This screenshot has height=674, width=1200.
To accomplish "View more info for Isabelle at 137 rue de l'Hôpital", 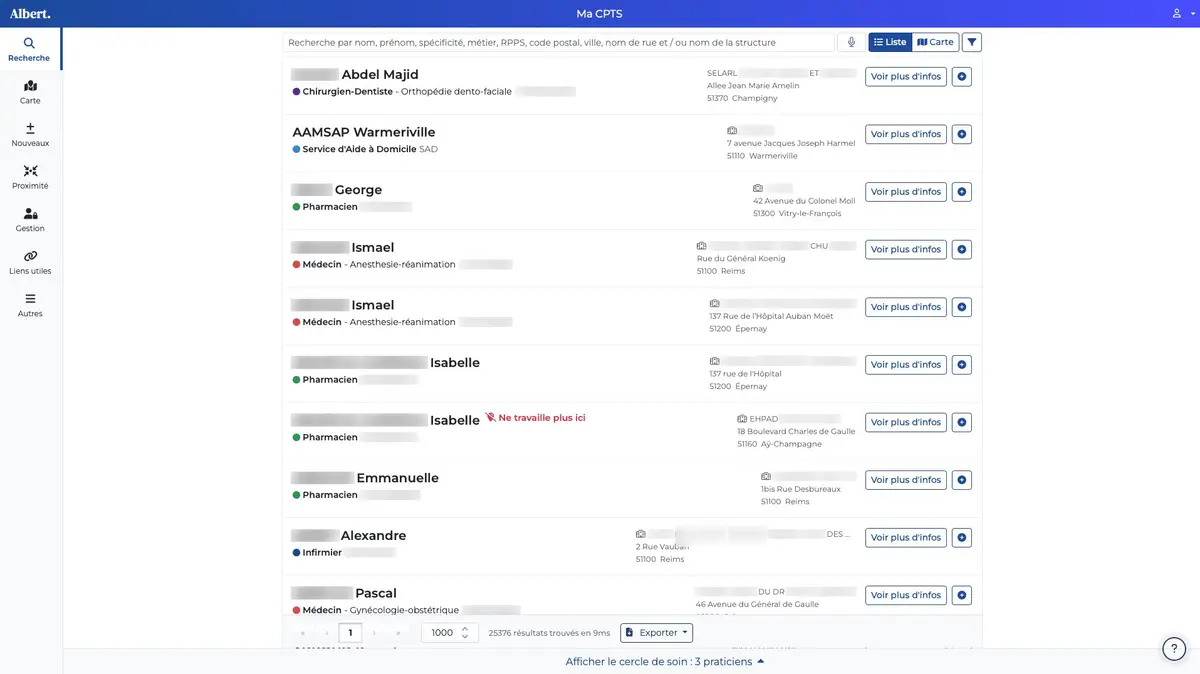I will [x=906, y=365].
